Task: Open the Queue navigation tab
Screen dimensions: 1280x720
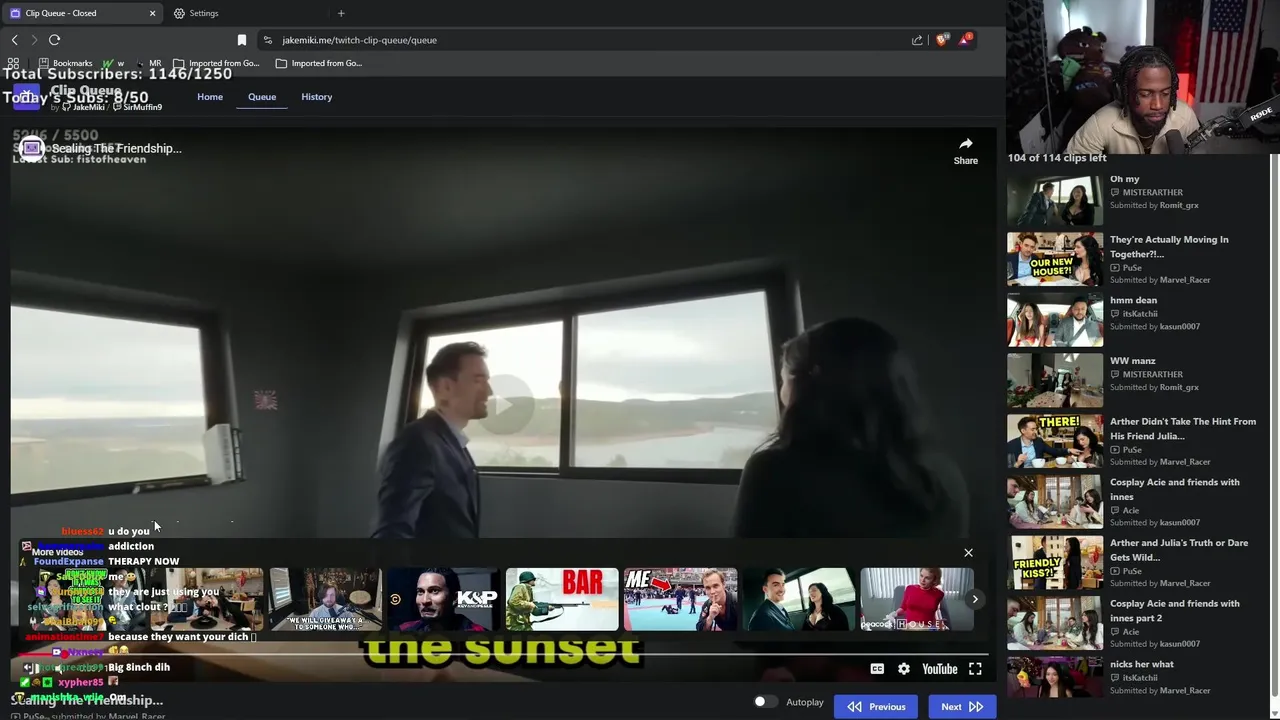Action: click(262, 97)
